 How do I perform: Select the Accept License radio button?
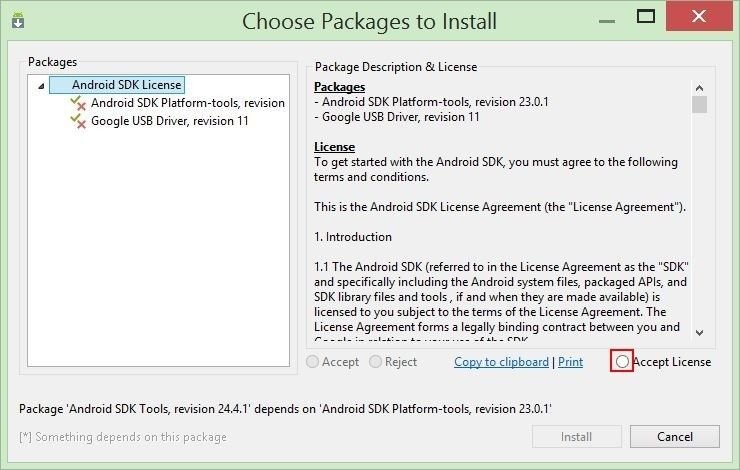622,361
